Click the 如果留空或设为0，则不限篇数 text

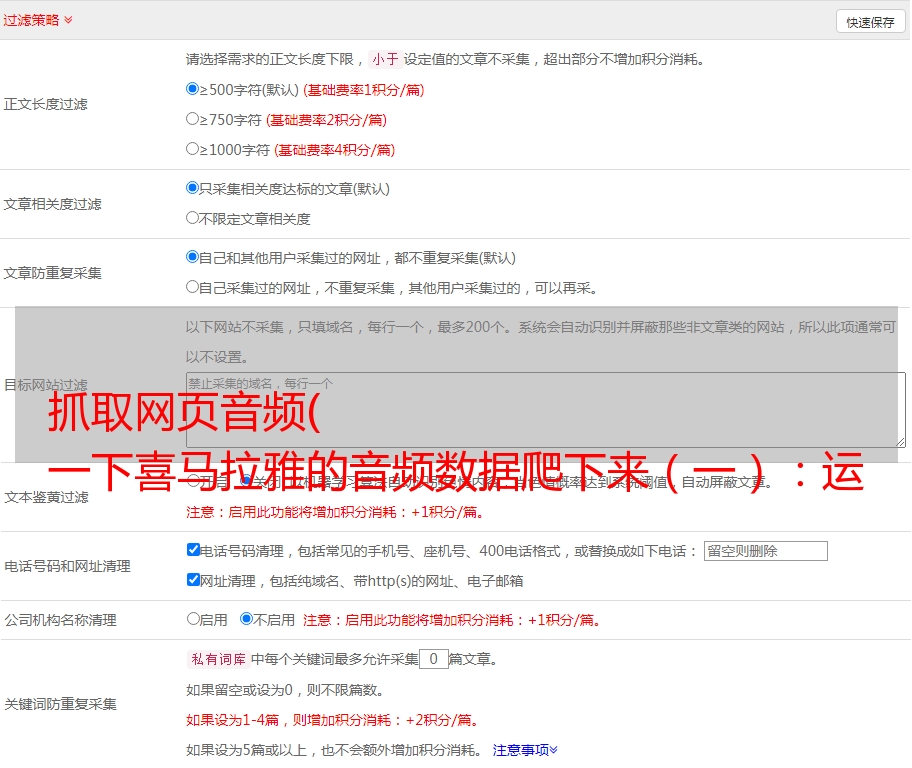tap(285, 691)
